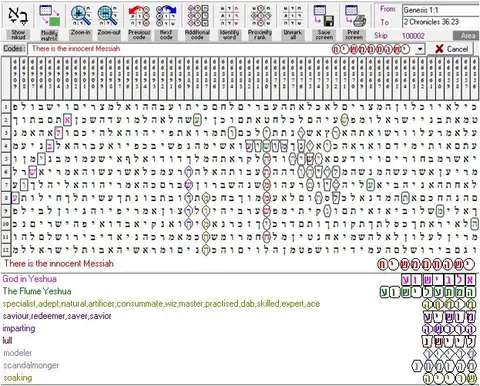Click Hebrew letters beside 'saviour,redeemer'
Viewport: 480px width, 386px height.
point(450,317)
